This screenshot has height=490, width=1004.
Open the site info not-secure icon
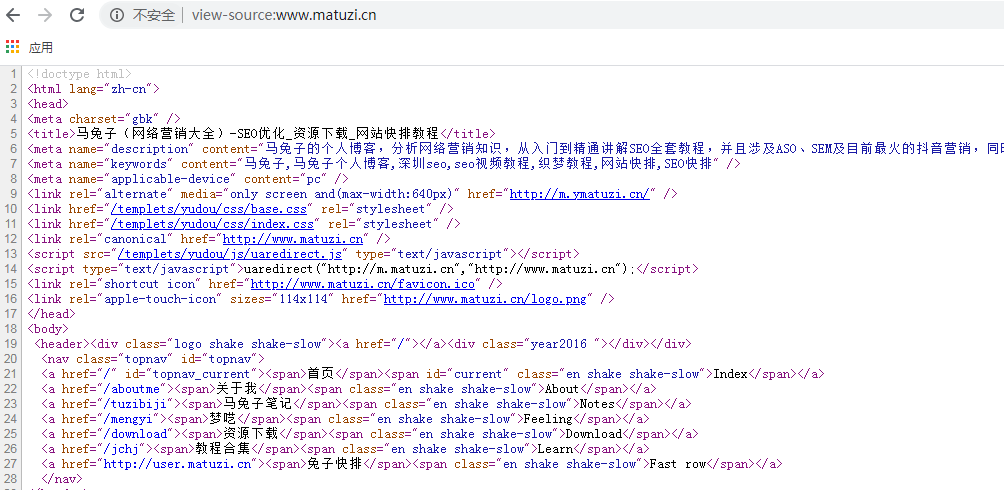point(117,15)
